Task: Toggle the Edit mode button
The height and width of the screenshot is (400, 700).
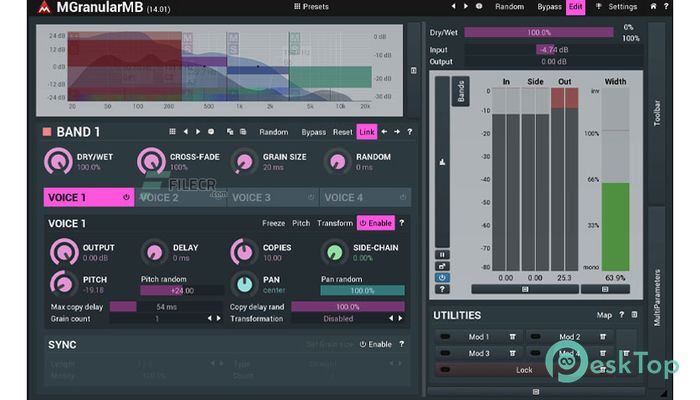Action: 575,7
